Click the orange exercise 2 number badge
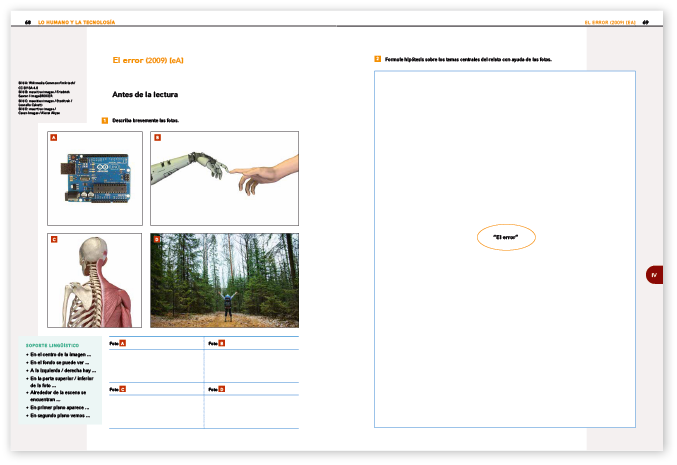Image resolution: width=677 pixels, height=465 pixels. (x=377, y=59)
